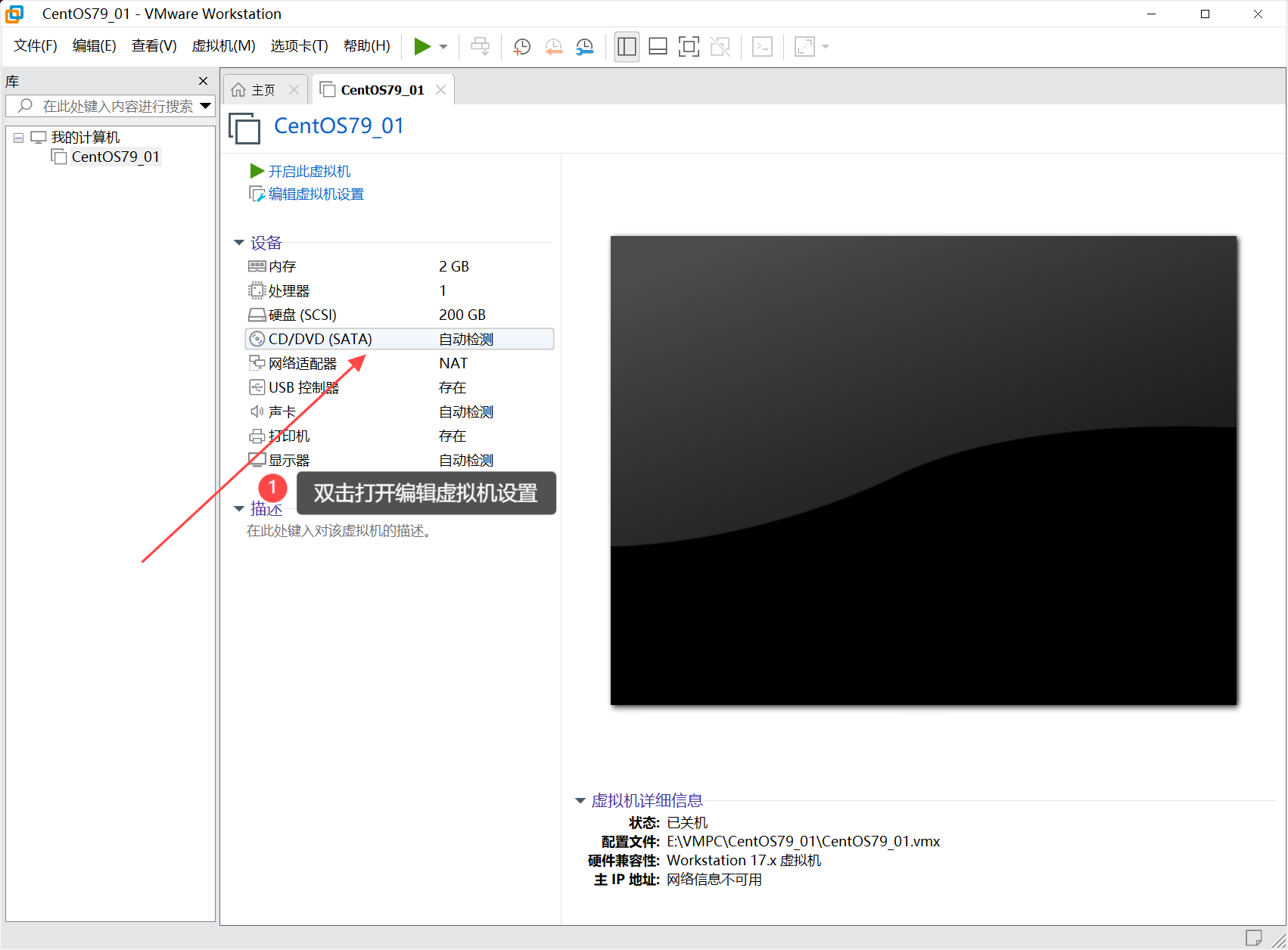
Task: Close the 主页 tab
Action: [x=294, y=90]
